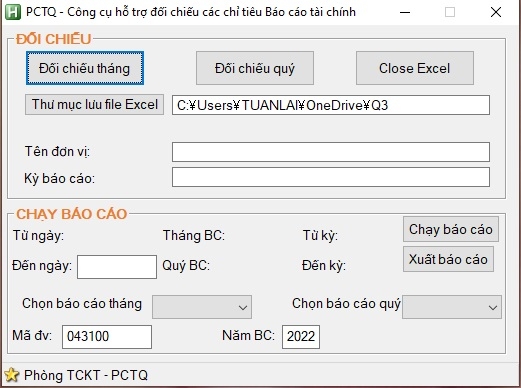Click the Chạy báo cáo button
Image resolution: width=521 pixels, height=388 pixels.
click(451, 229)
